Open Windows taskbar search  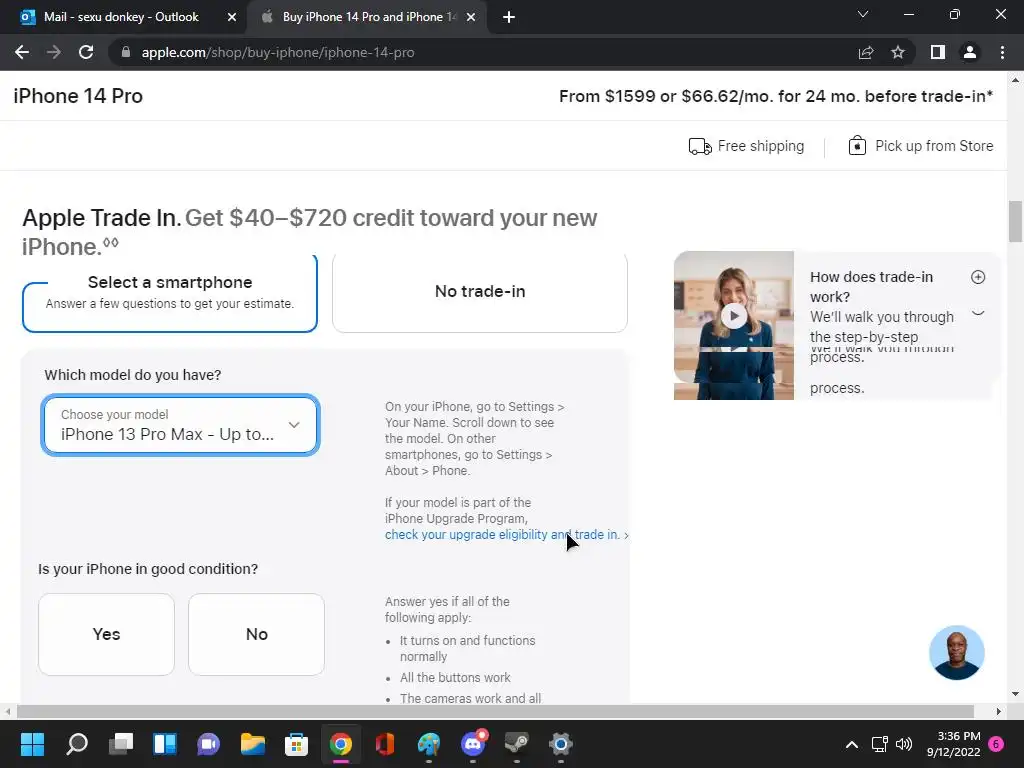[77, 744]
